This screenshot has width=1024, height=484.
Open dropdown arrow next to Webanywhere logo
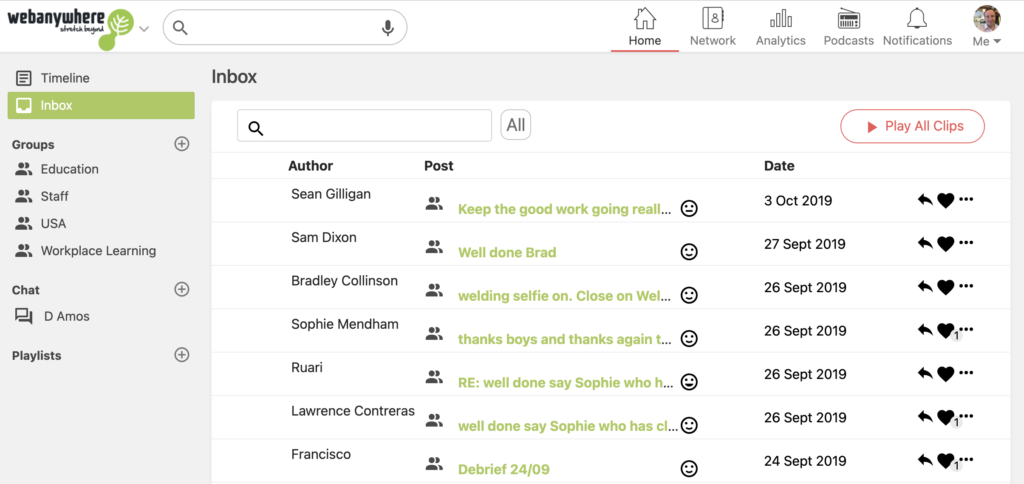coord(144,28)
